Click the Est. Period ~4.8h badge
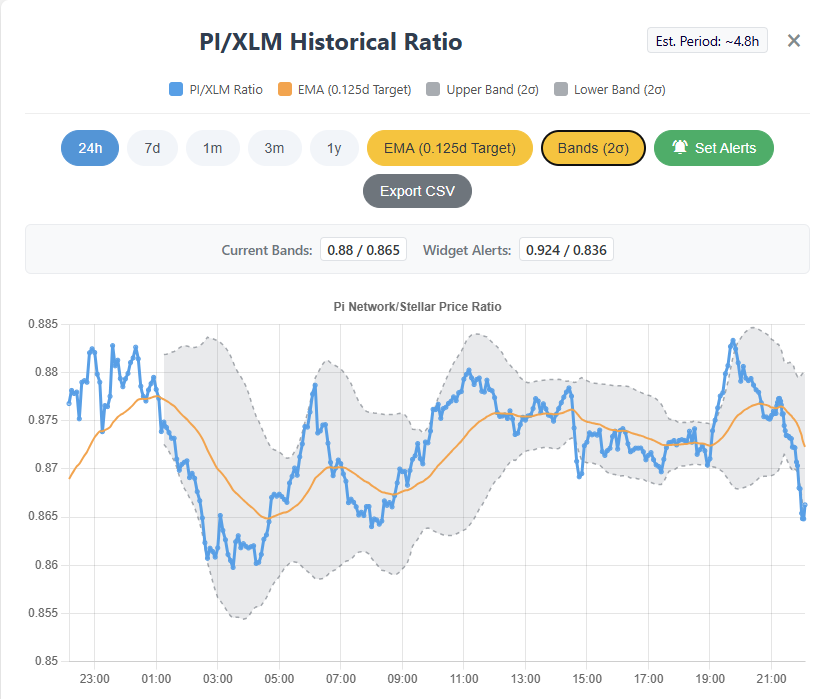The width and height of the screenshot is (816, 699). pos(707,40)
